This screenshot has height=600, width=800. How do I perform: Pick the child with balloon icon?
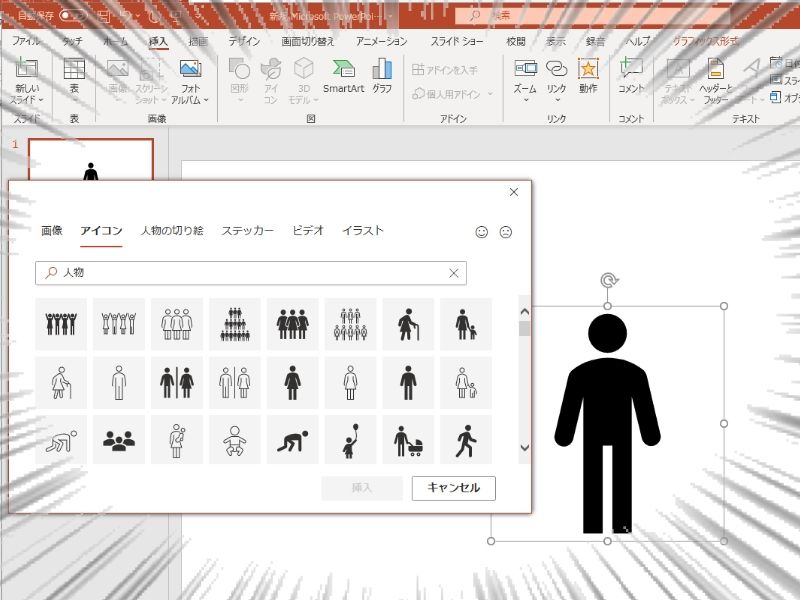[350, 440]
